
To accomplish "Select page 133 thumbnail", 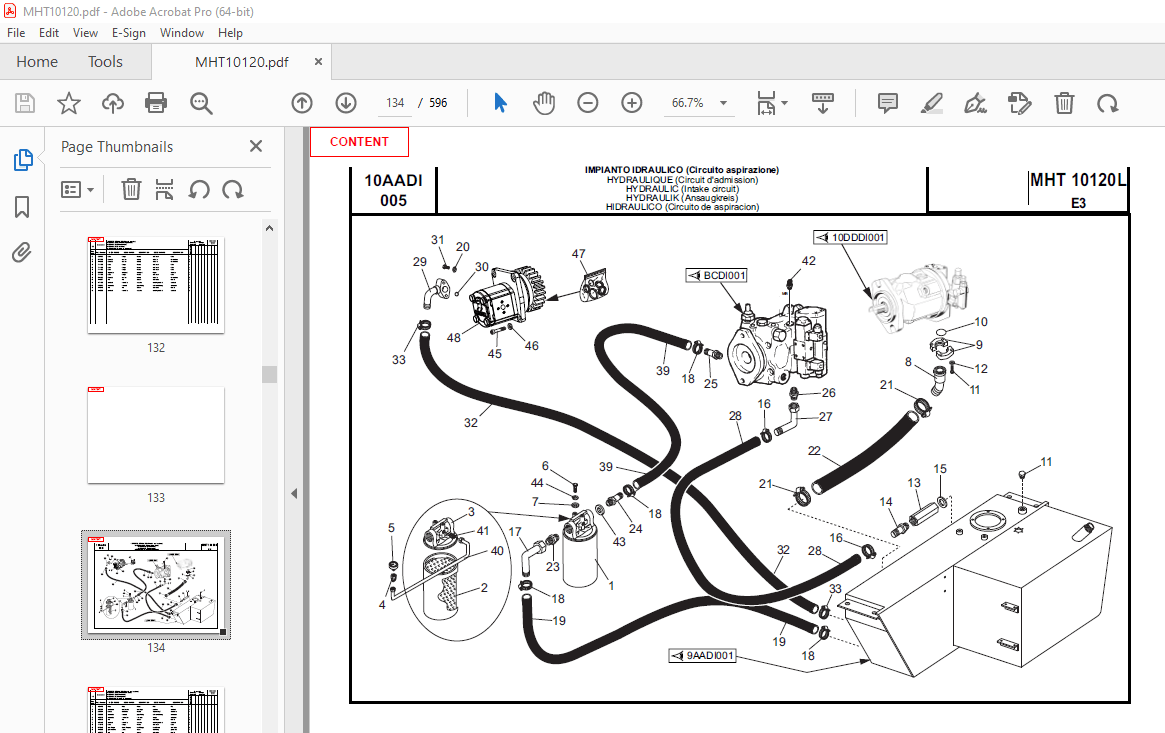I will point(155,435).
